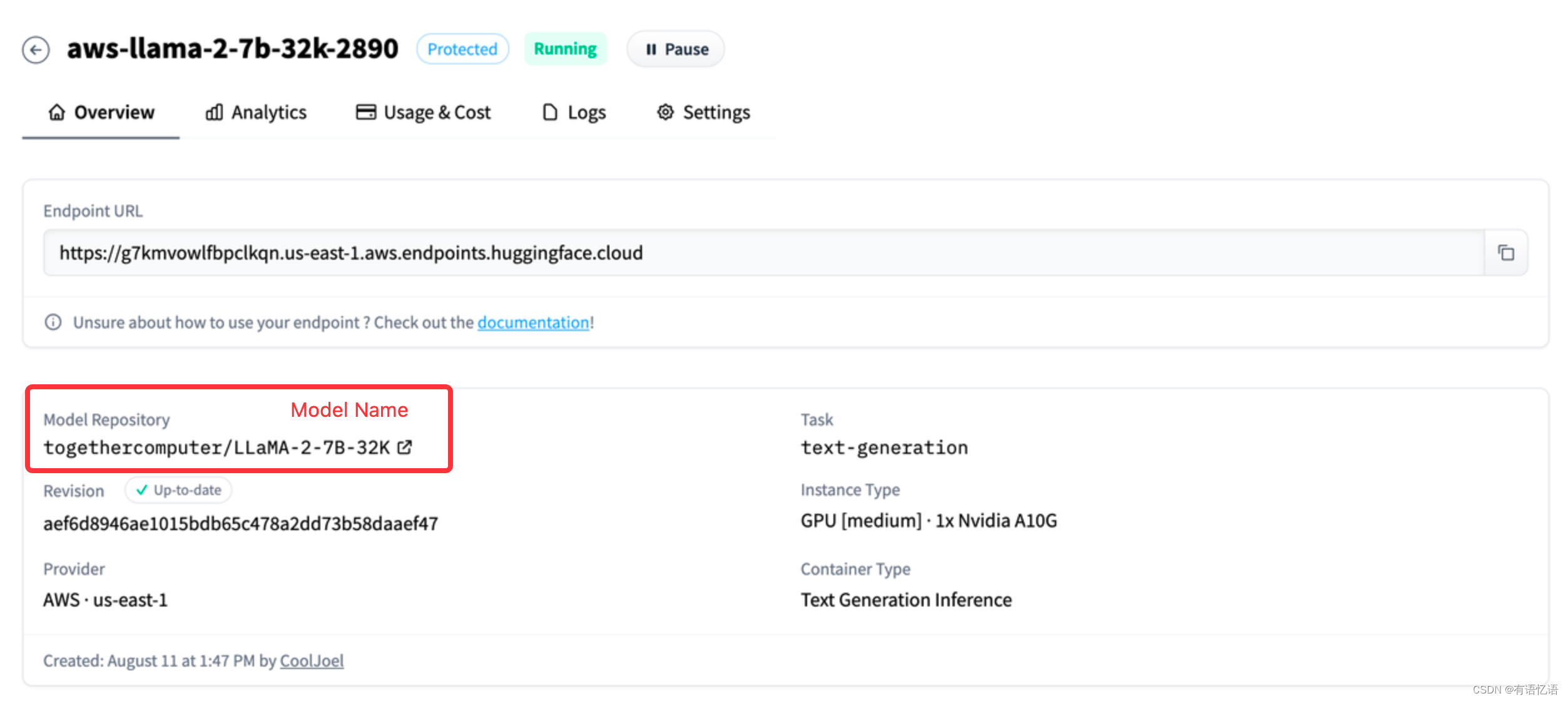Click the aws-llama-2-7b-32k-2890 endpoint title
This screenshot has height=701, width=1568.
(233, 49)
